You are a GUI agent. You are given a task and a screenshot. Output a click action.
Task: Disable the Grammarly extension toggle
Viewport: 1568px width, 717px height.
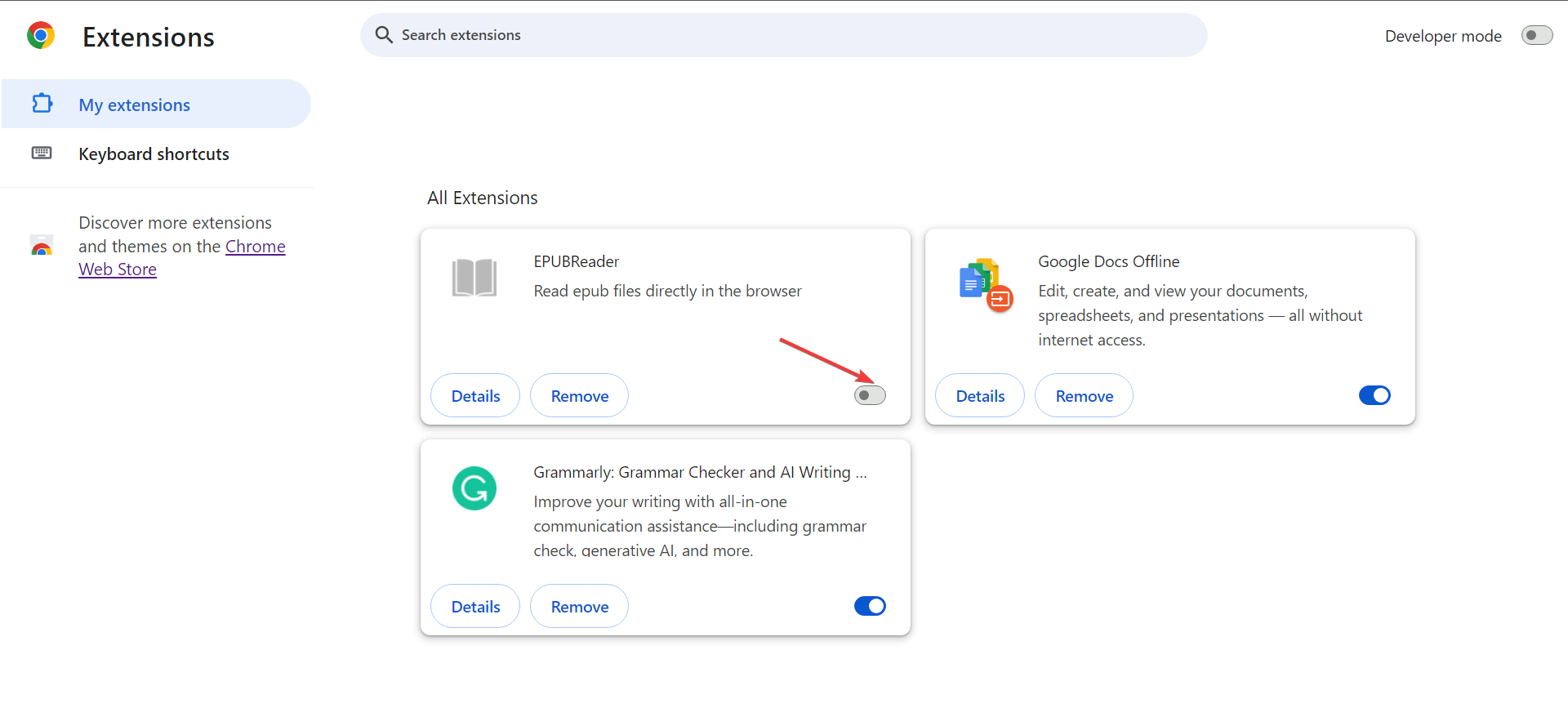pyautogui.click(x=870, y=606)
